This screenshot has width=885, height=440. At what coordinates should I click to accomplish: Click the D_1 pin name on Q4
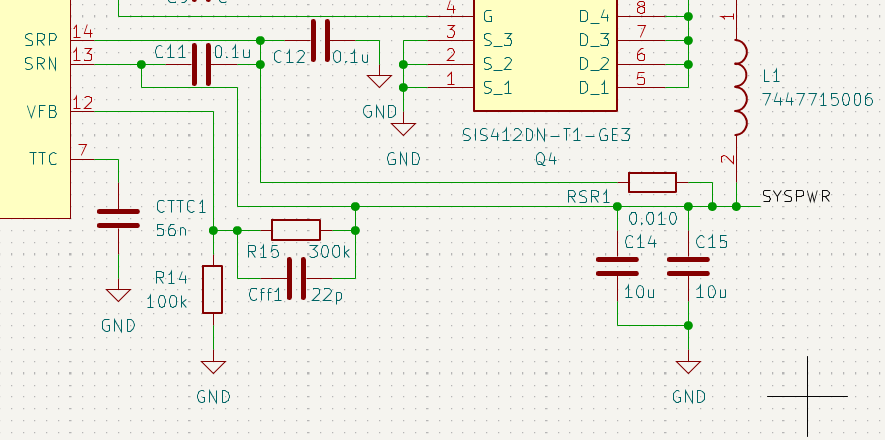coord(595,89)
